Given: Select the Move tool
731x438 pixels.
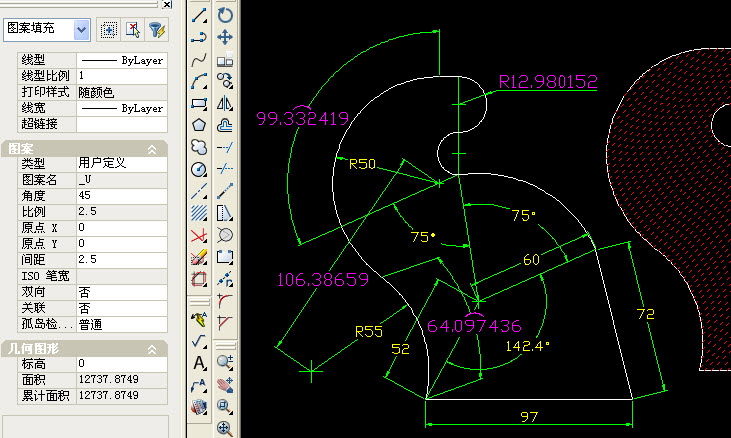Looking at the screenshot, I should pos(225,37).
